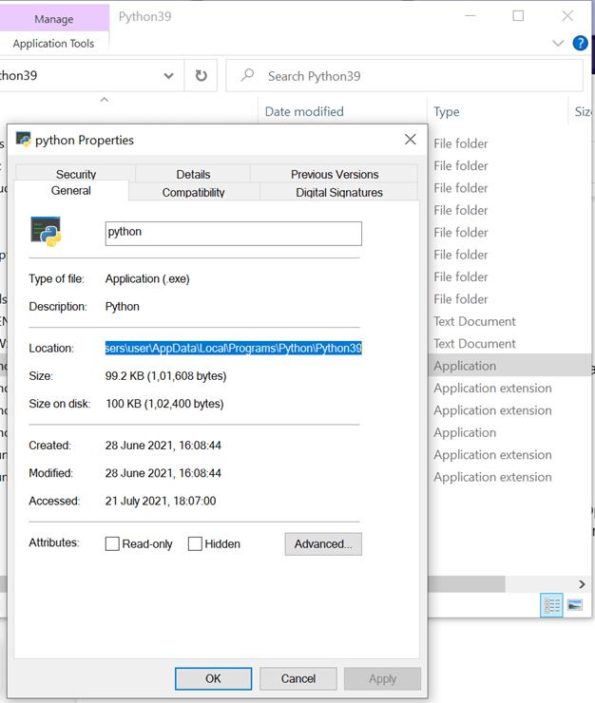Toggle the Hidden attribute checkbox
595x703 pixels.
point(195,544)
